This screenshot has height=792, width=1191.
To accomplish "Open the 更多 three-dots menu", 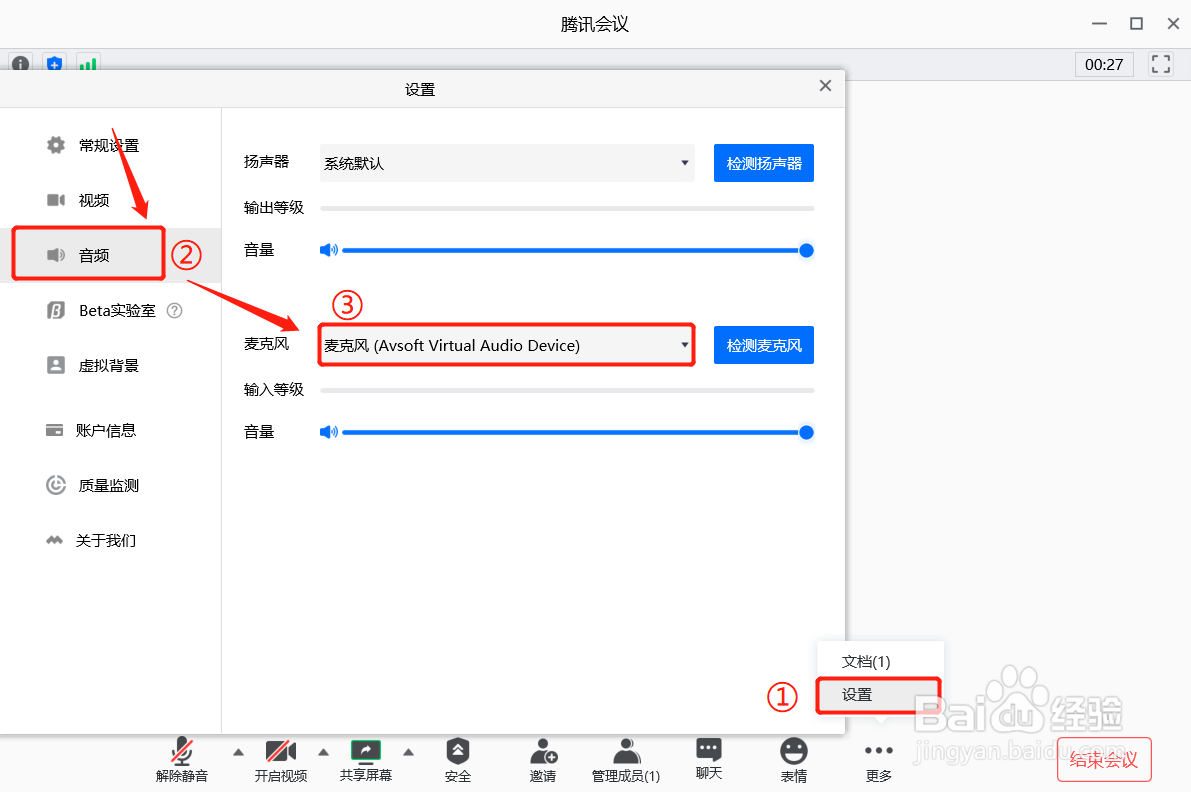I will 879,760.
